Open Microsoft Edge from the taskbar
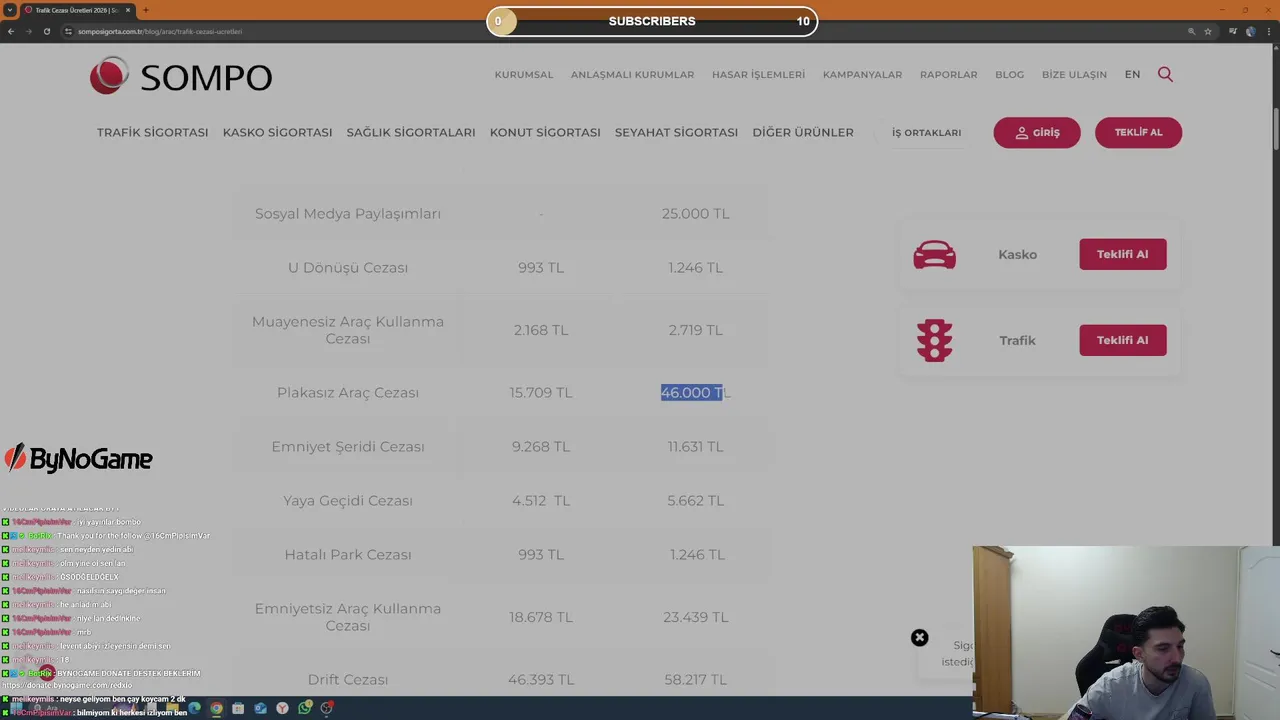Screen dimensions: 1280x720 click(x=194, y=708)
